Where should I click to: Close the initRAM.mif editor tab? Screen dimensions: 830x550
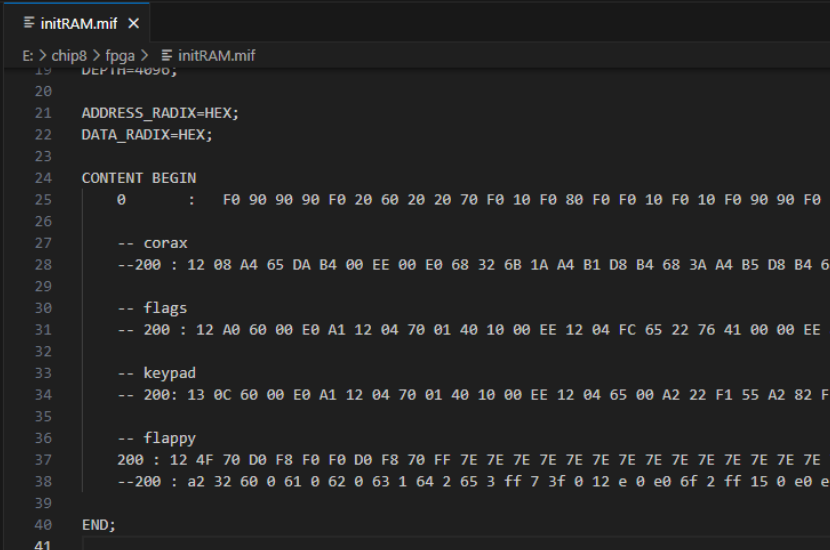coord(134,23)
